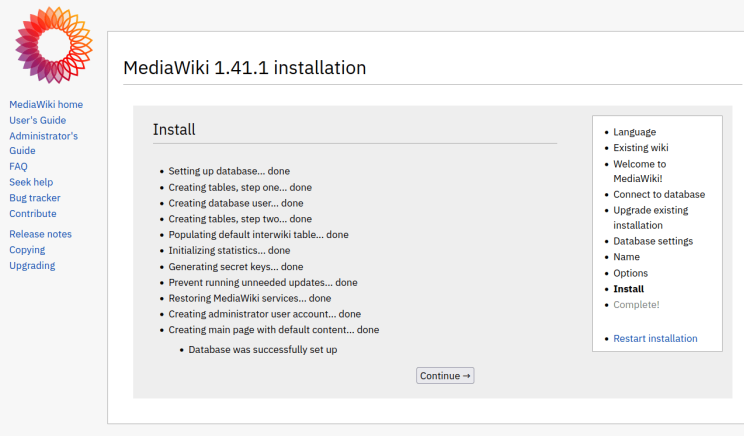Select the Language step in progress list
The image size is (744, 436).
(x=634, y=132)
